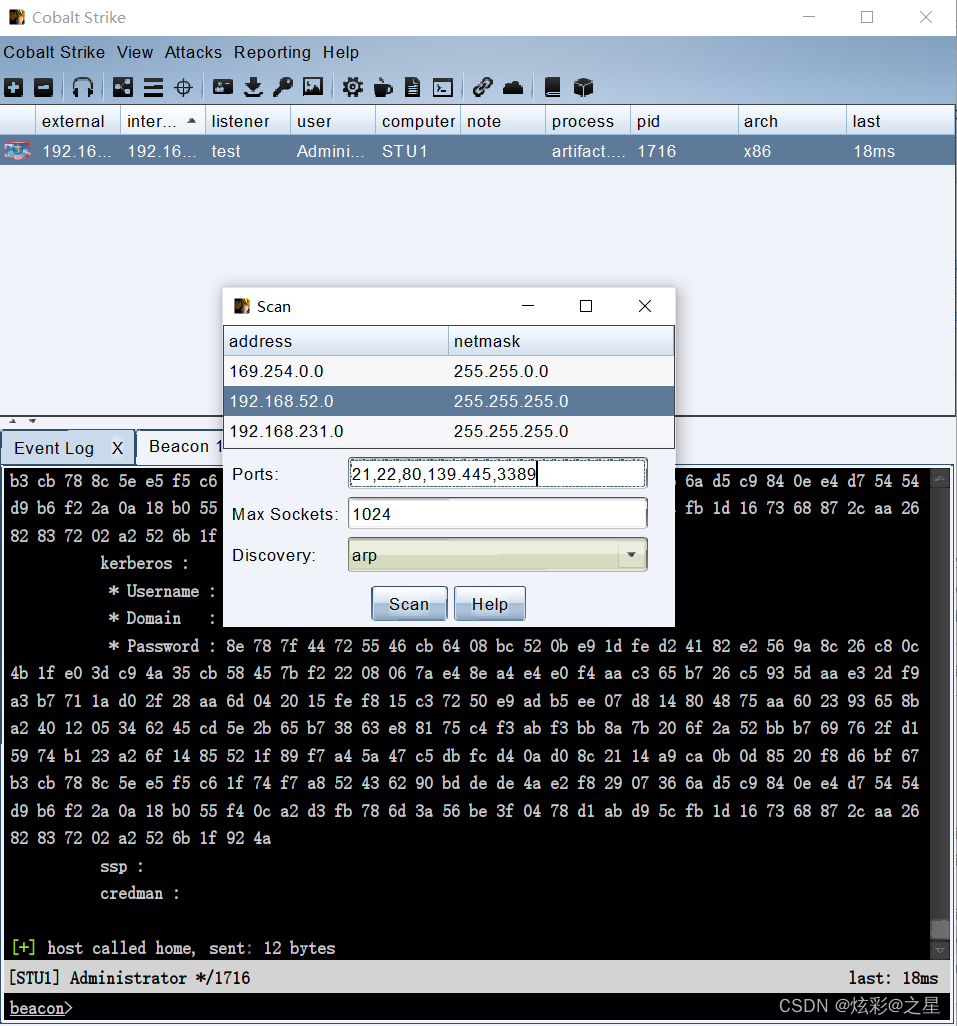Select the 192.168.52.0 address row
This screenshot has width=957, height=1026.
pos(449,401)
